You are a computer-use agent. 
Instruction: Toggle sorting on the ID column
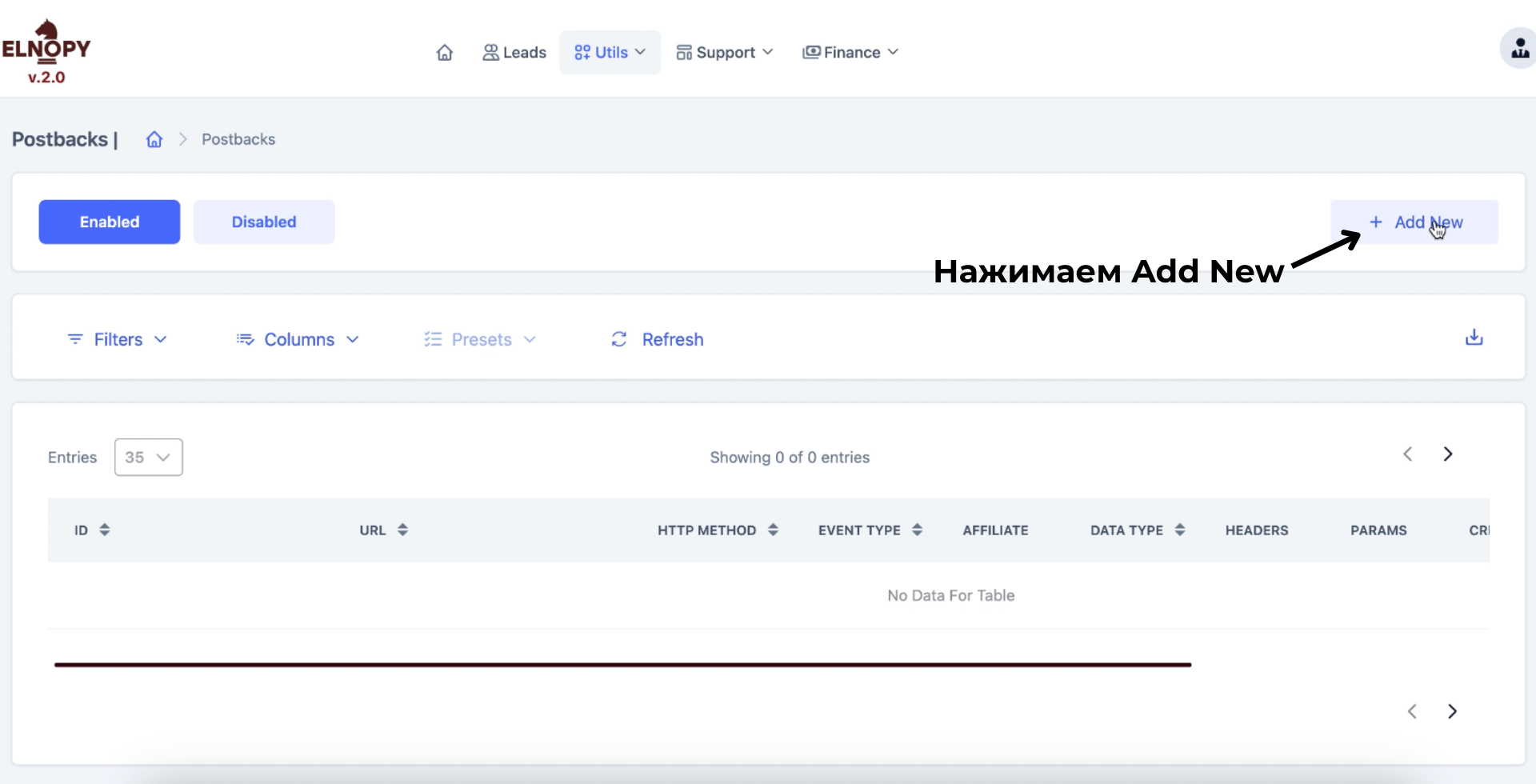coord(105,530)
